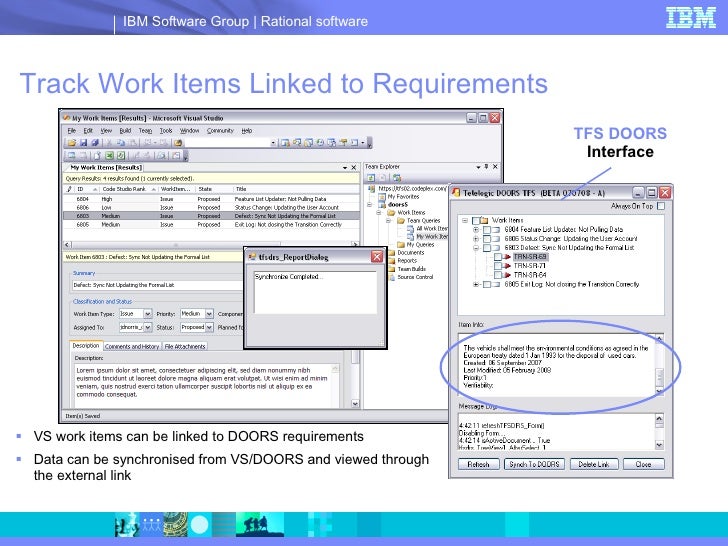728x546 pixels.
Task: Open the Community menu
Action: [220, 131]
